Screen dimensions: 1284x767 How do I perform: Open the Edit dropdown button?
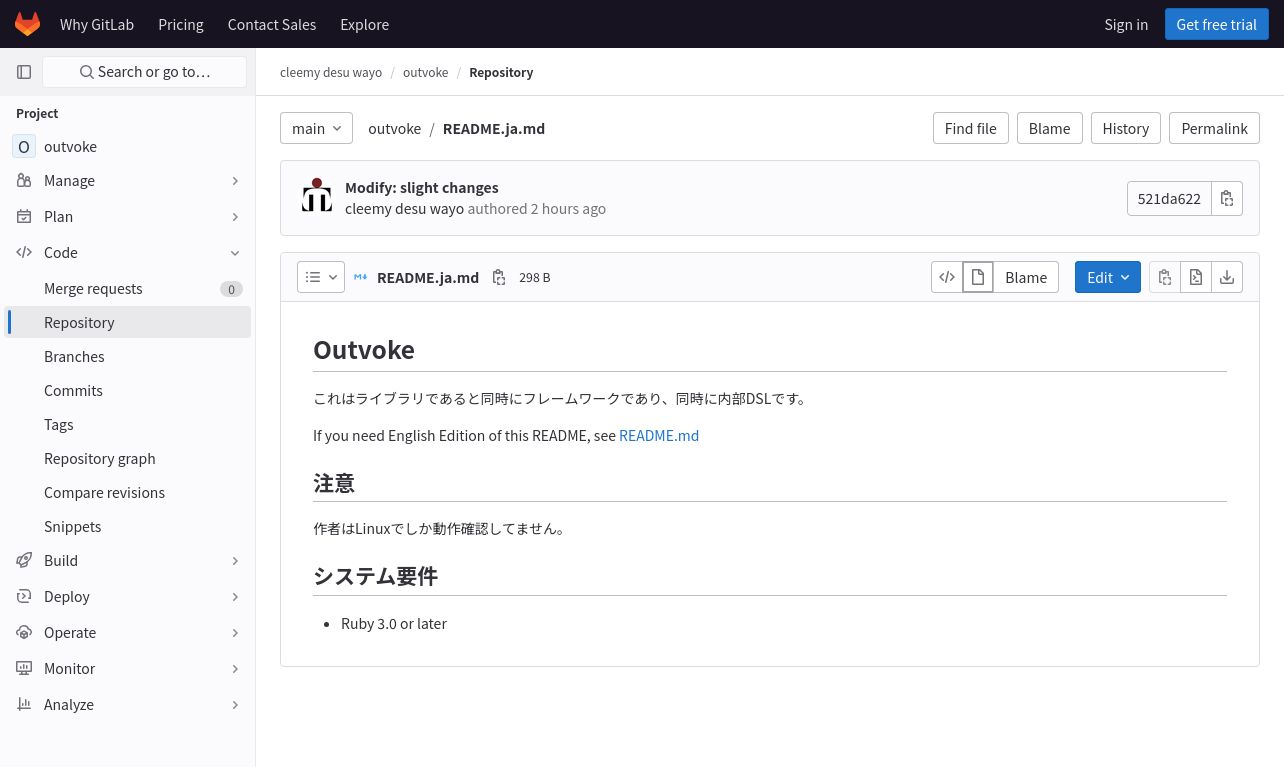pos(1108,277)
